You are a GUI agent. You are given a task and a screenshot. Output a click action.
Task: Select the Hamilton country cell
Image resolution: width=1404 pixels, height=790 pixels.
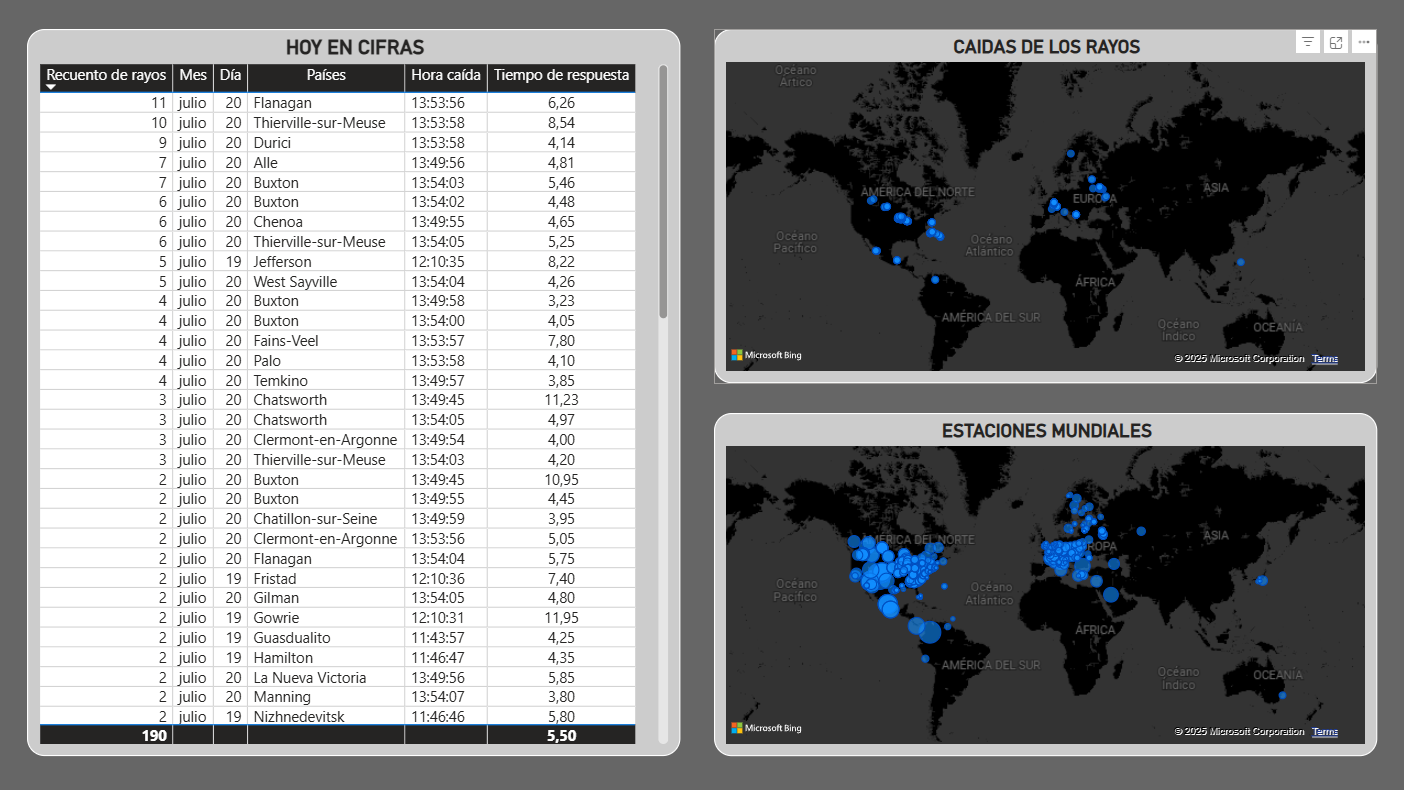[326, 658]
